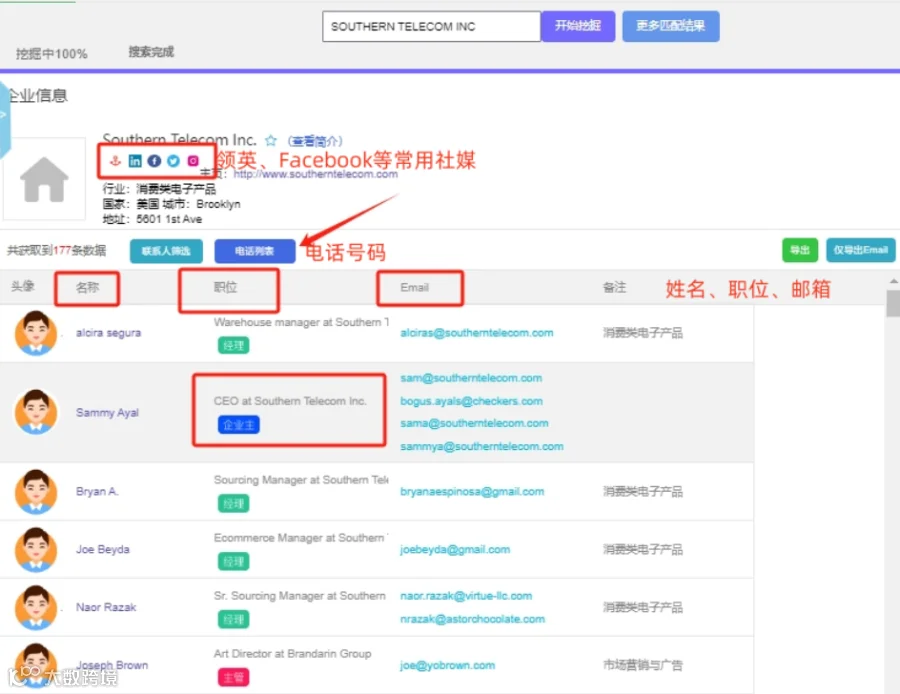
Task: Click the 开始挖掘 start mining button
Action: pyautogui.click(x=577, y=26)
